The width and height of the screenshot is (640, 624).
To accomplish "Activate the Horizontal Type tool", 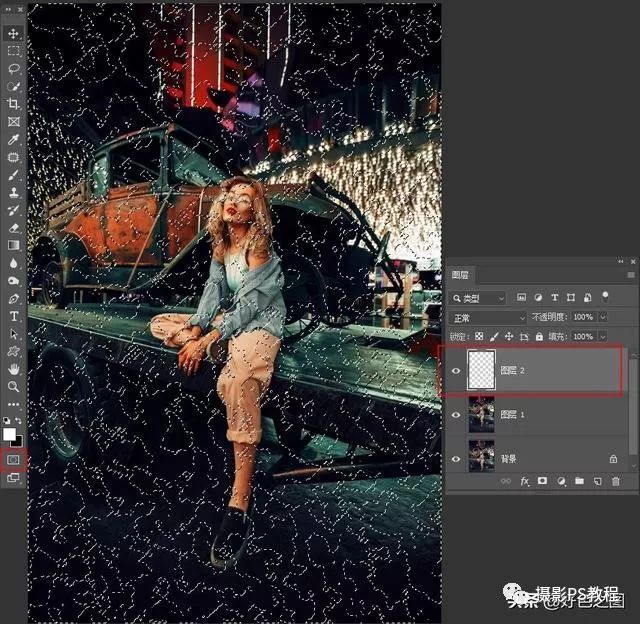I will point(14,315).
